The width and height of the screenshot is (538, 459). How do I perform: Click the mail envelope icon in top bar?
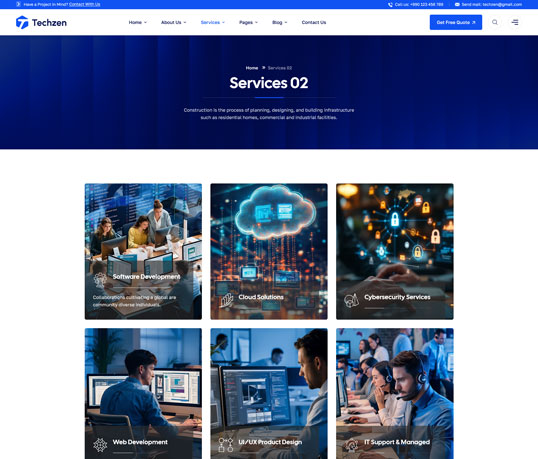pyautogui.click(x=457, y=4)
